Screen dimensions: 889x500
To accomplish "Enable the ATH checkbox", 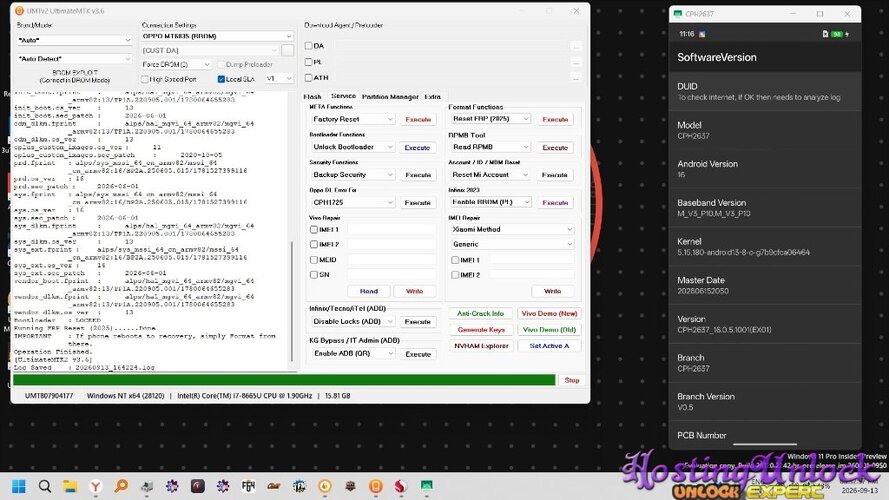I will [x=308, y=78].
